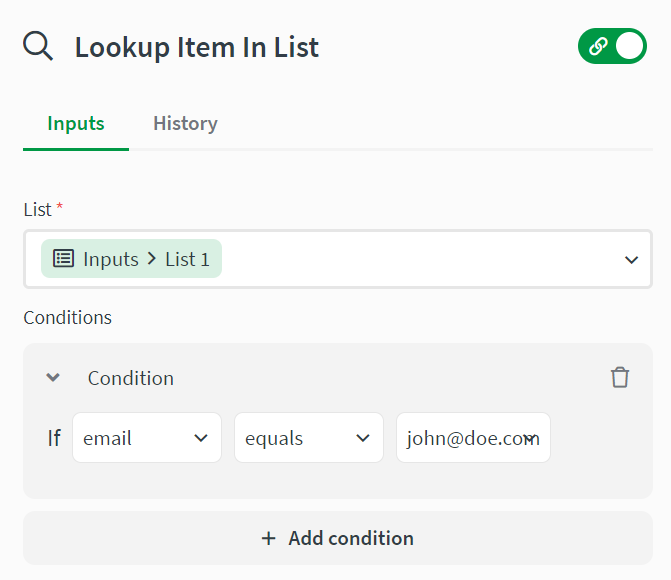Viewport: 671px width, 580px height.
Task: Select the Inputs tab
Action: (76, 123)
